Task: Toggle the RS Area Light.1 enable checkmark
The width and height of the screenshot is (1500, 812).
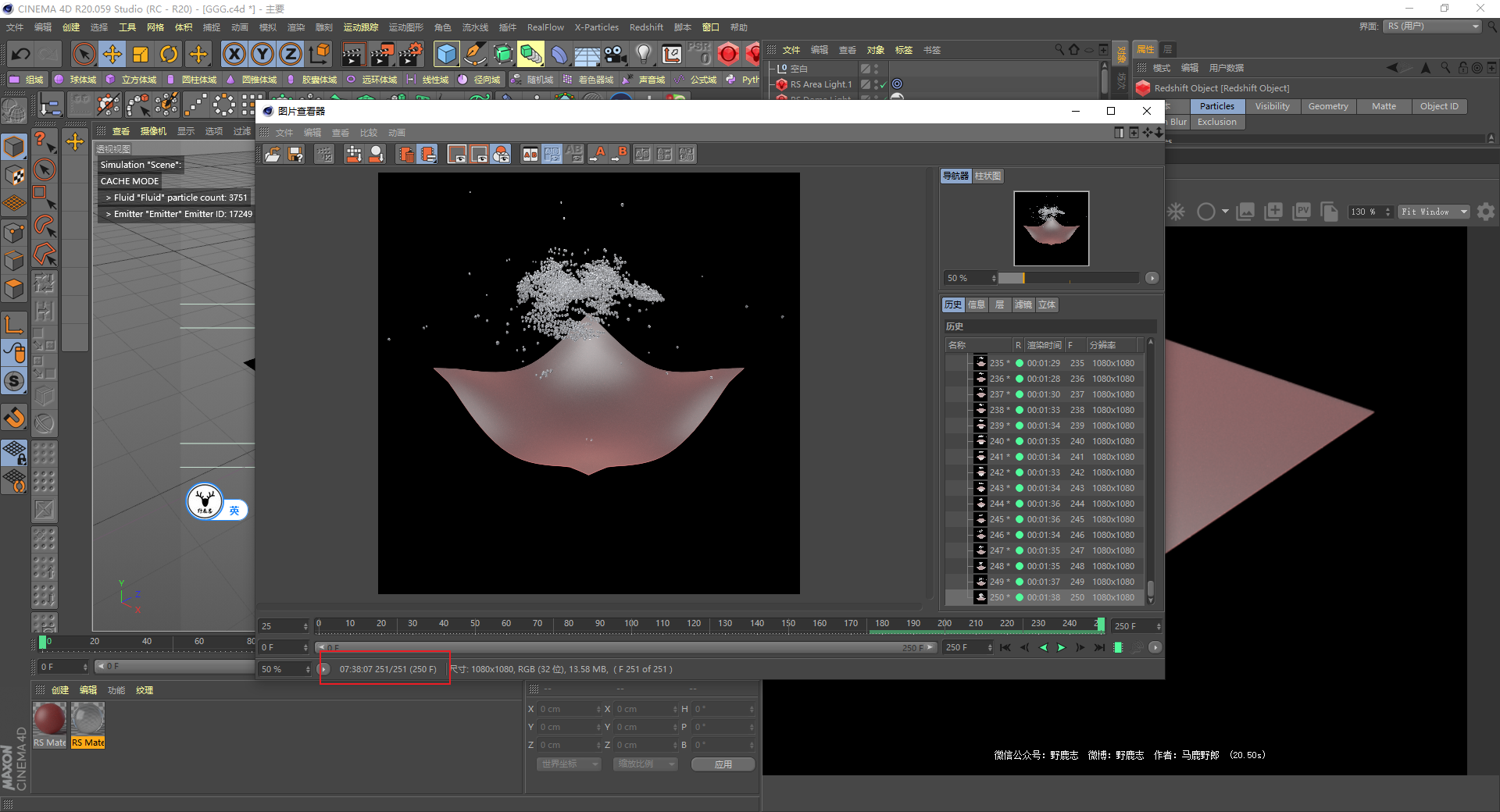Action: point(883,84)
